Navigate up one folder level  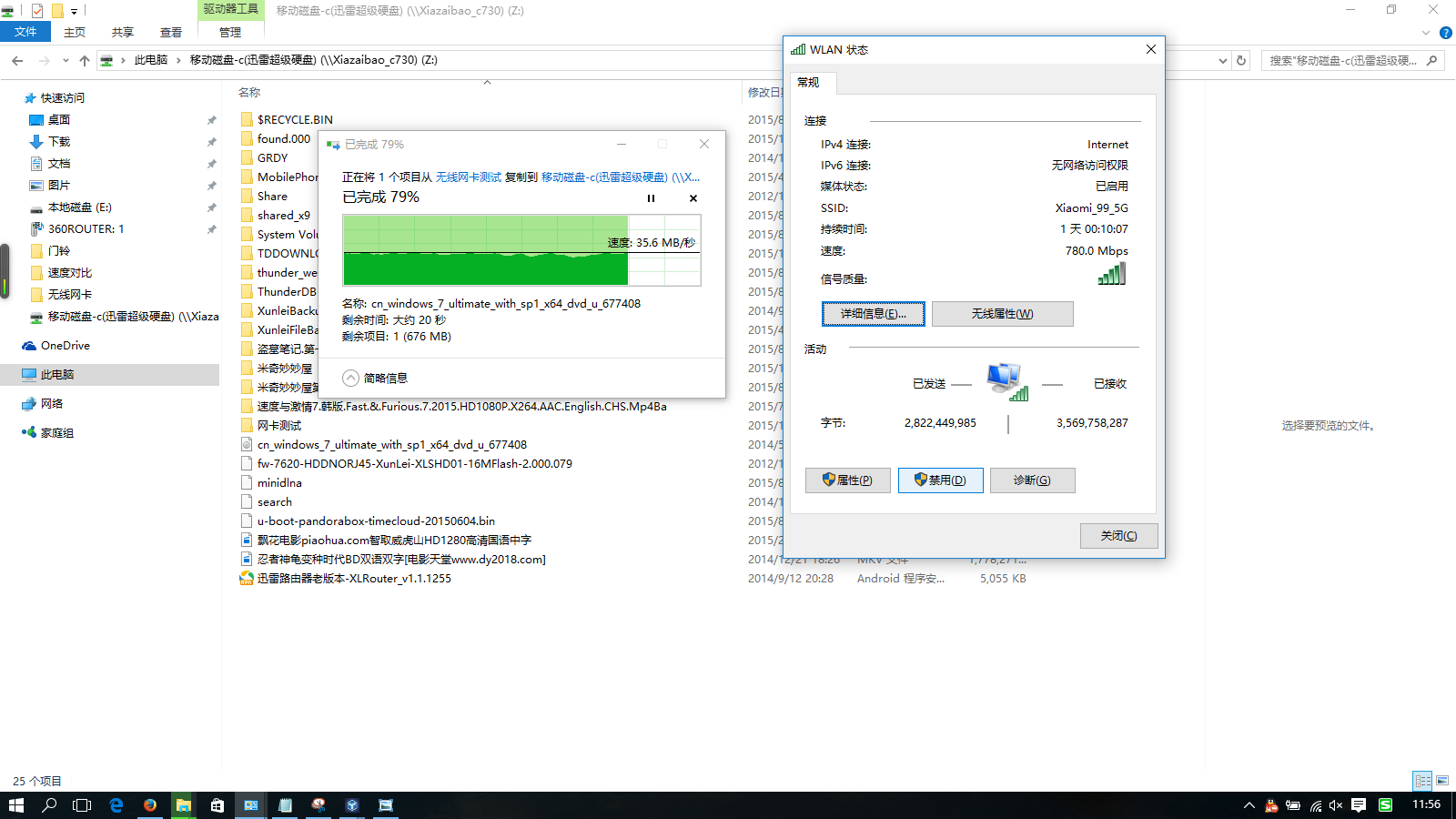(x=85, y=61)
